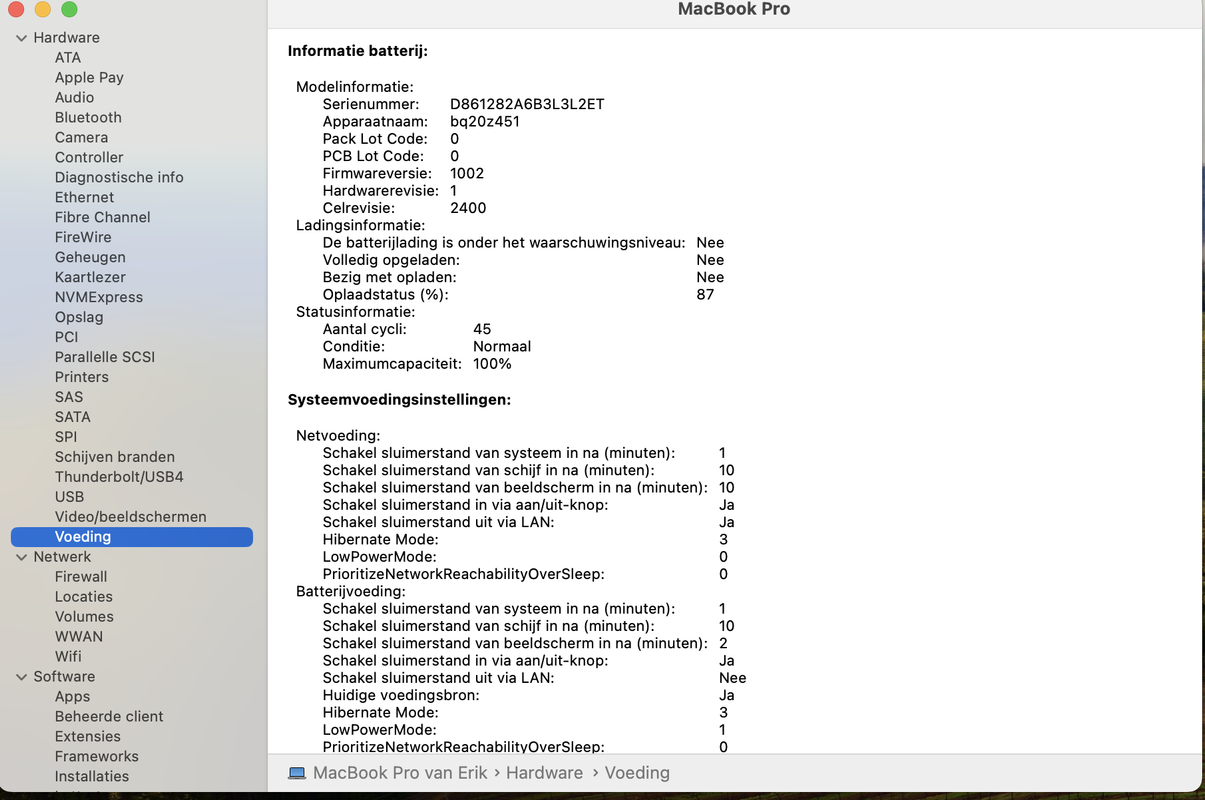1205x800 pixels.
Task: Select Frameworks under Software
Action: (97, 757)
